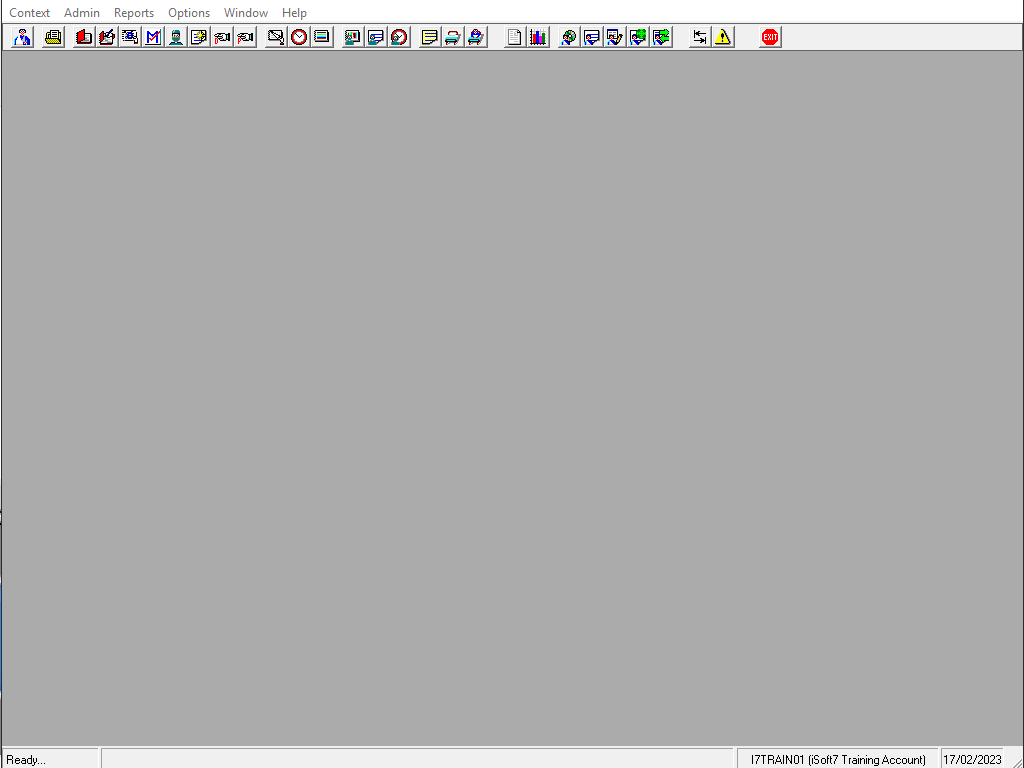Click the bar chart toolbar icon
The height and width of the screenshot is (768, 1024).
[x=537, y=37]
